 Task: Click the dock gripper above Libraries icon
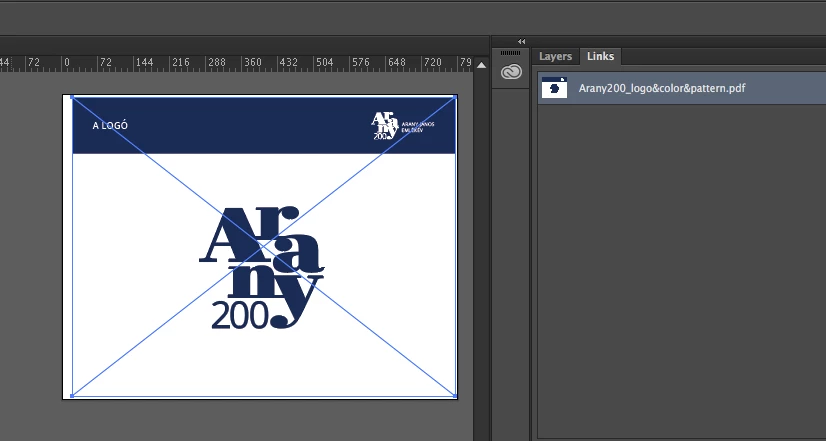pyautogui.click(x=510, y=53)
